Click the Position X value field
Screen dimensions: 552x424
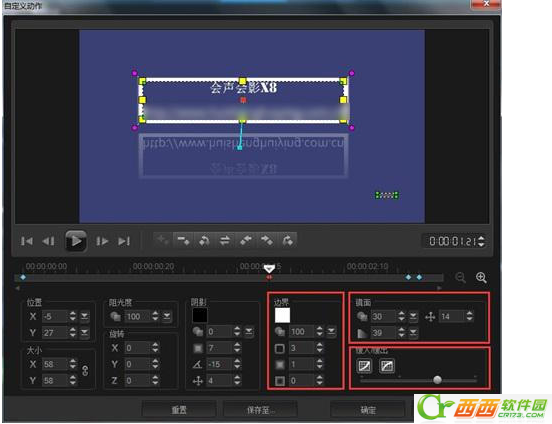click(55, 316)
